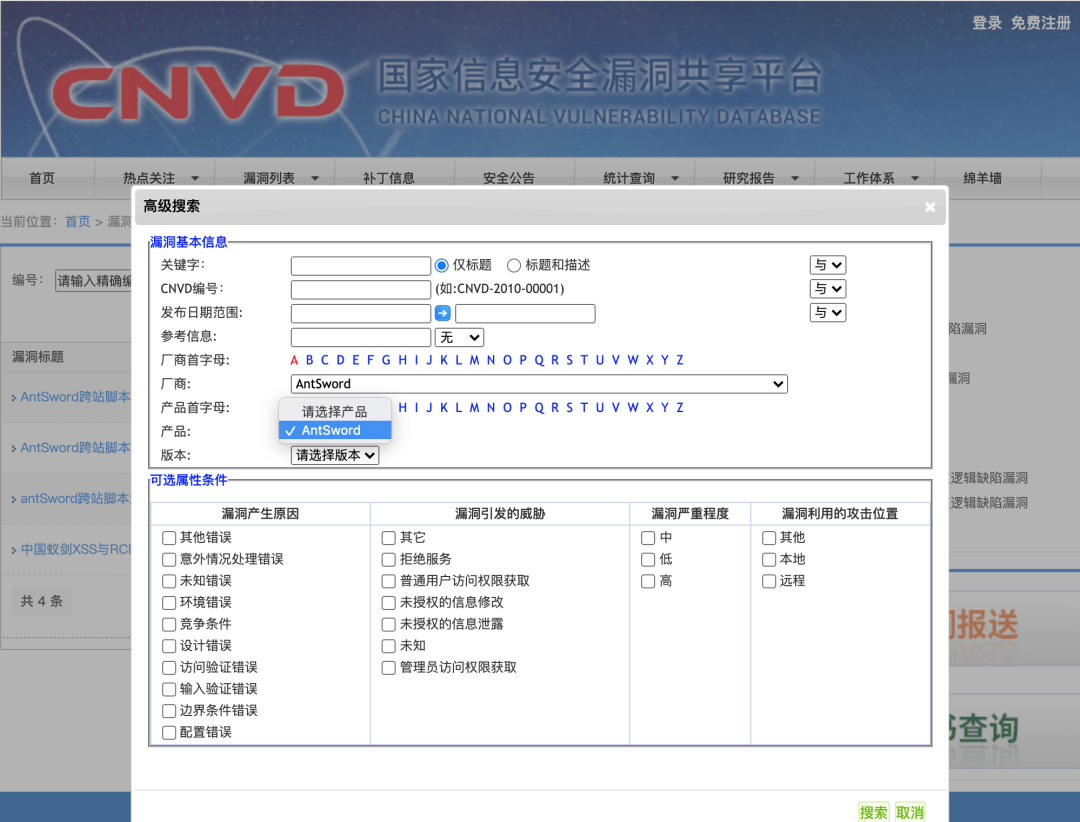Open the 与 dropdown beside 关键字

[x=827, y=265]
